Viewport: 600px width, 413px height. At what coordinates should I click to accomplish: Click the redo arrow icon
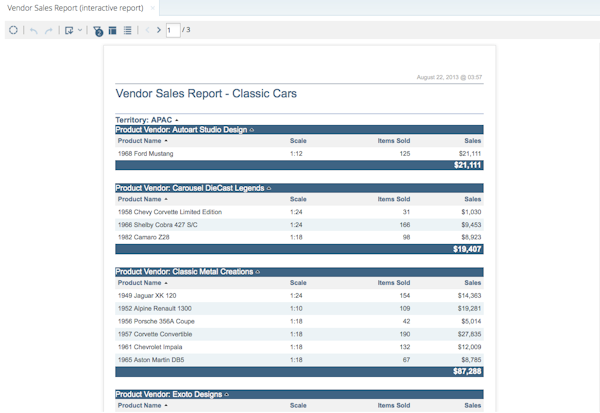click(x=49, y=30)
